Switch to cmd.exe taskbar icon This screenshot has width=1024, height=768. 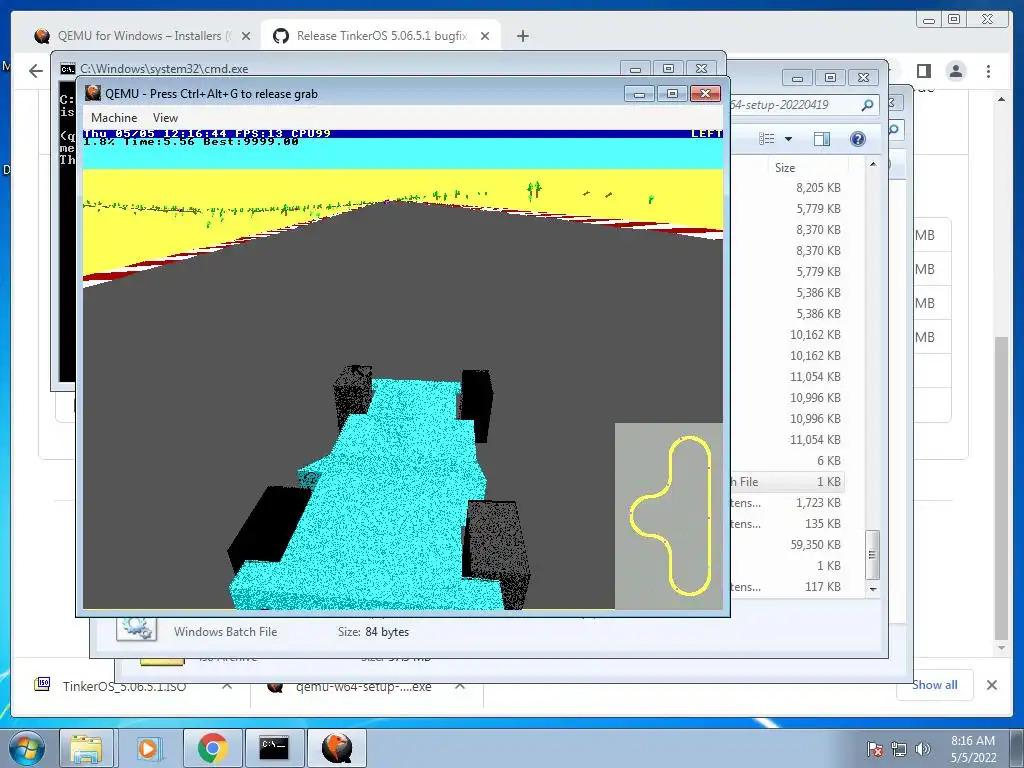[x=274, y=748]
